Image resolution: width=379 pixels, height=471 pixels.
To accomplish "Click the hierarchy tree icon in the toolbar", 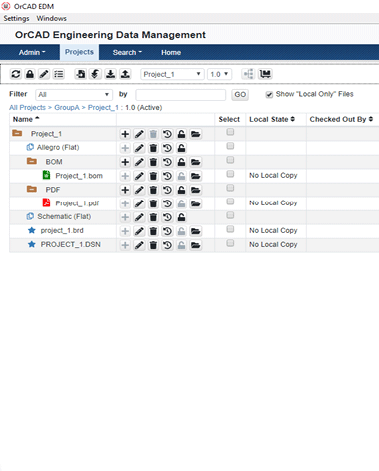I will point(248,74).
